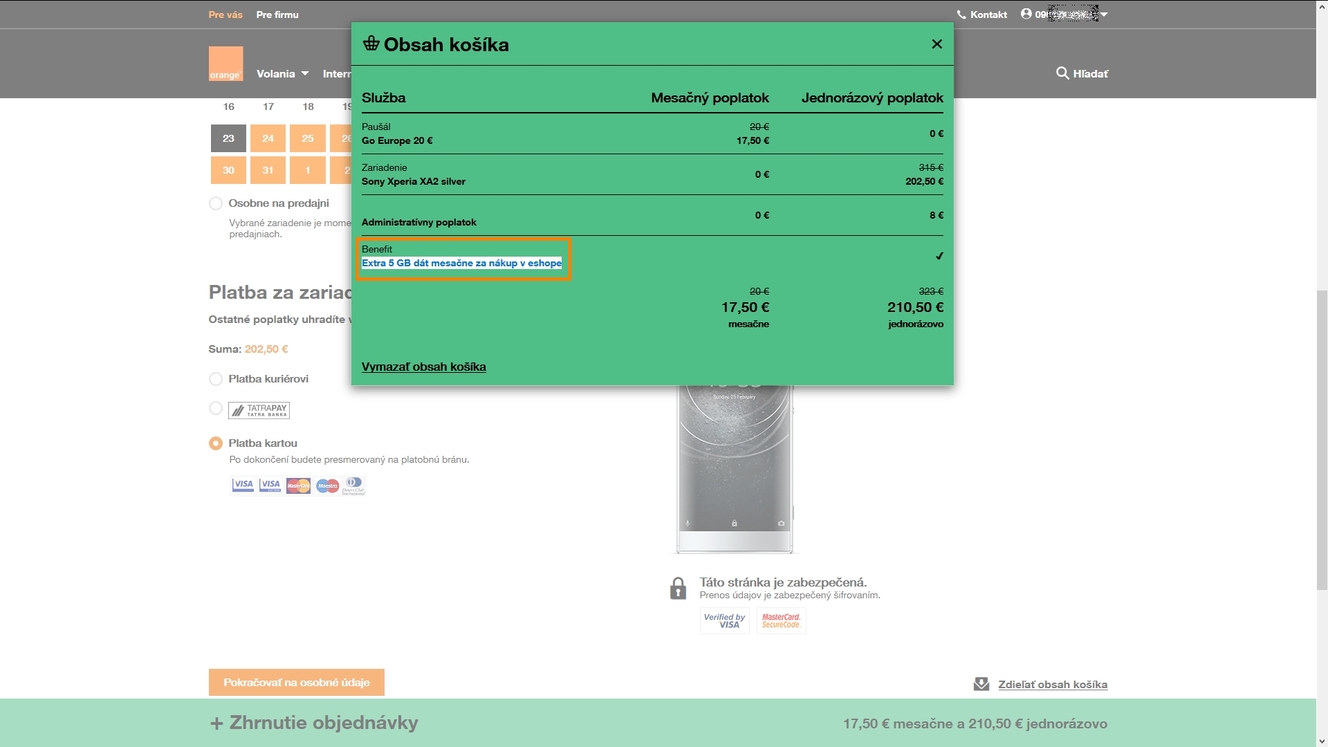This screenshot has width=1328, height=747.
Task: Switch to Pre vás tab
Action: coord(225,15)
